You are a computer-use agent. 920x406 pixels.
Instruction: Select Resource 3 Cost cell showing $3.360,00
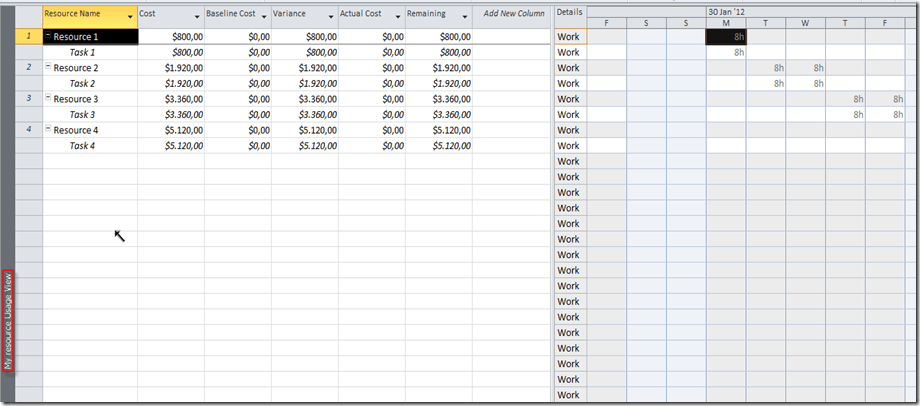(171, 99)
